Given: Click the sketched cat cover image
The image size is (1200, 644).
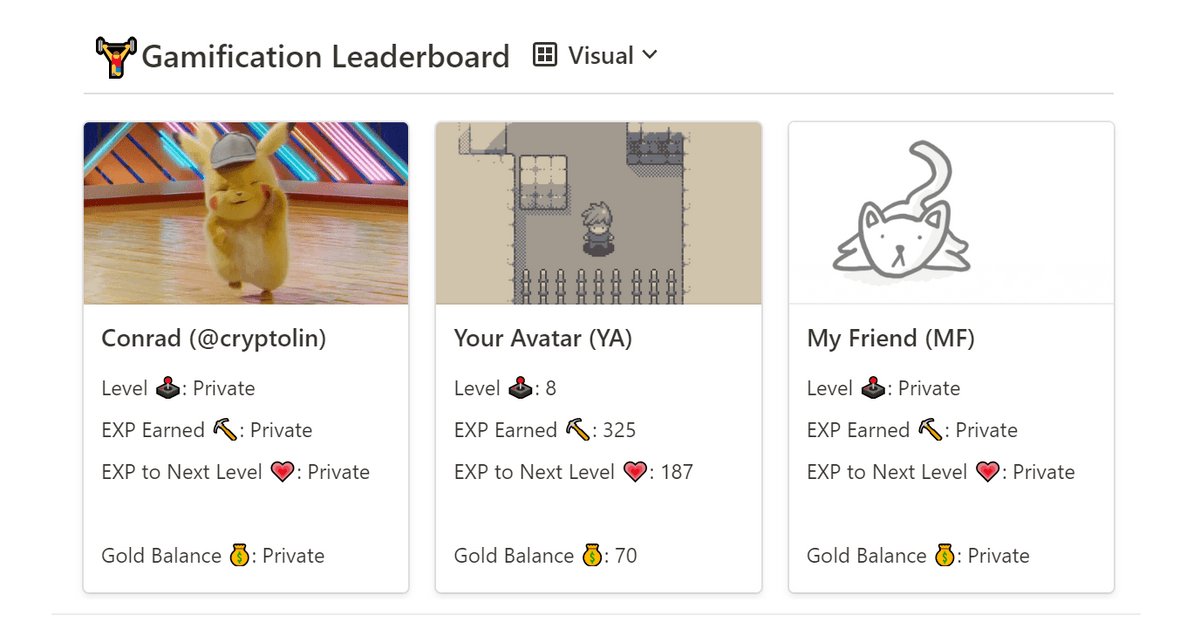Looking at the screenshot, I should click(951, 213).
